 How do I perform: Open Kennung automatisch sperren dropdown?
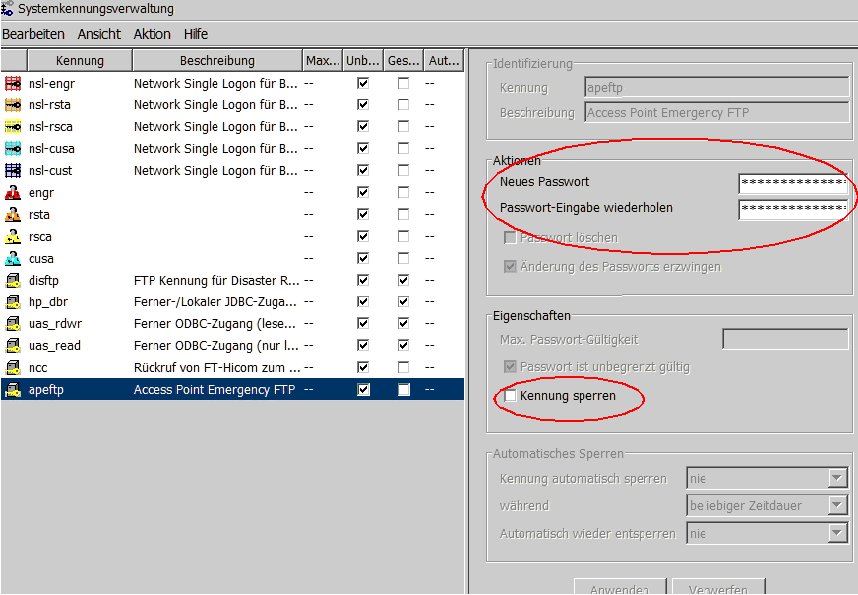837,478
